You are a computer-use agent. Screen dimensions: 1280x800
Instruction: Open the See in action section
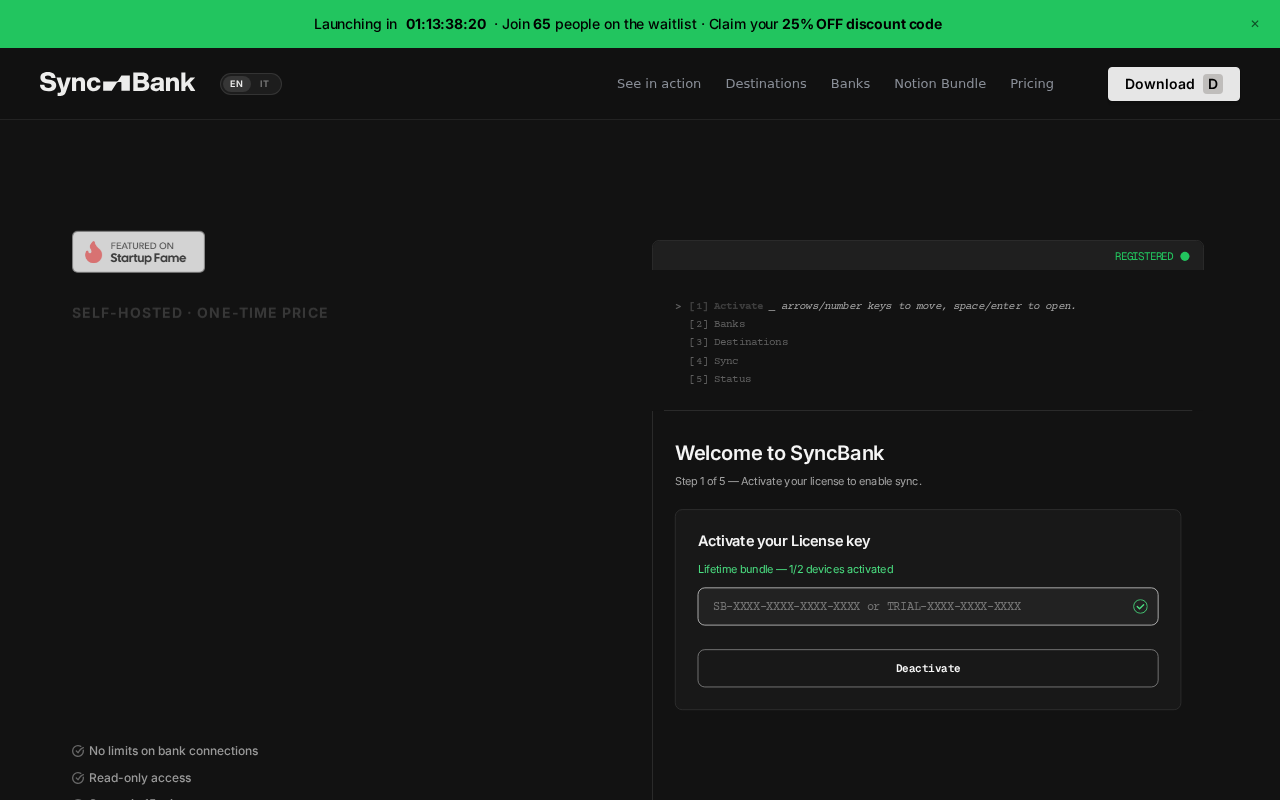659,84
